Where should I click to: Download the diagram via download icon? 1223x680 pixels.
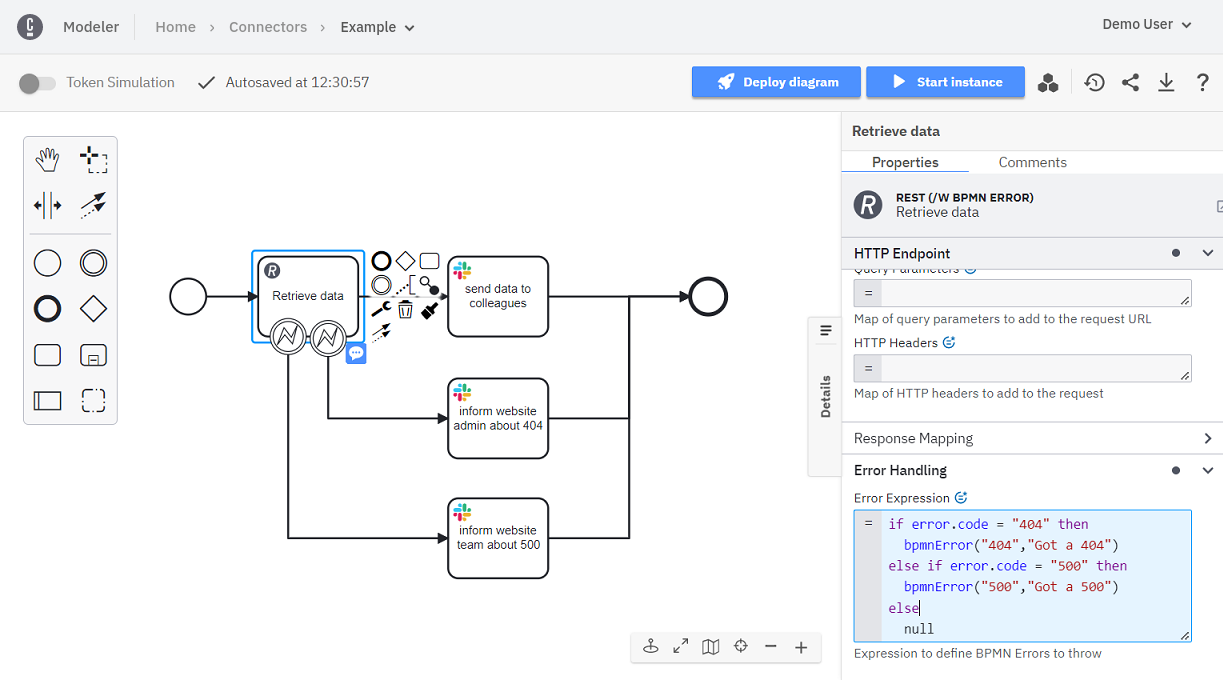pos(1166,83)
